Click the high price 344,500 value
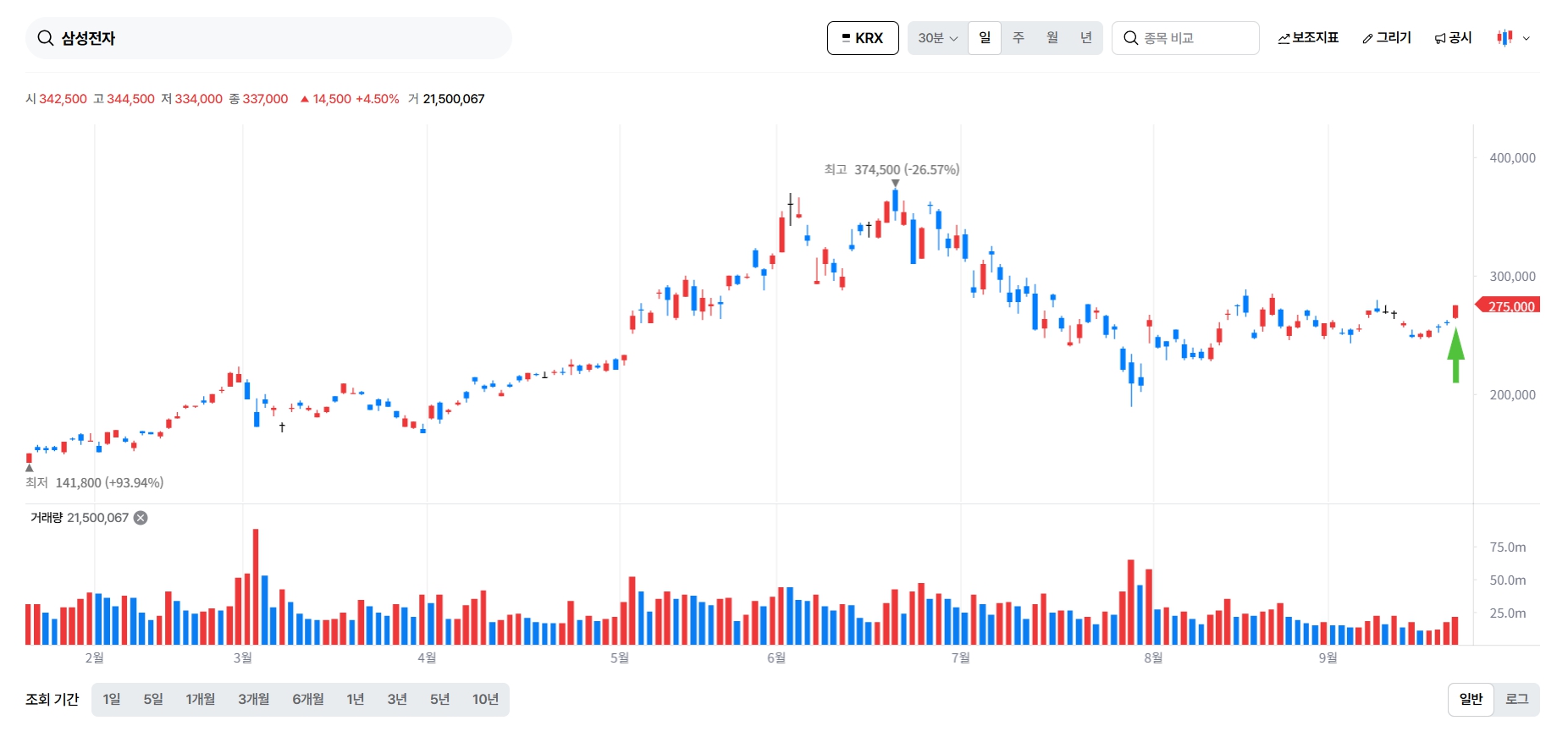The image size is (1568, 737). tap(130, 99)
